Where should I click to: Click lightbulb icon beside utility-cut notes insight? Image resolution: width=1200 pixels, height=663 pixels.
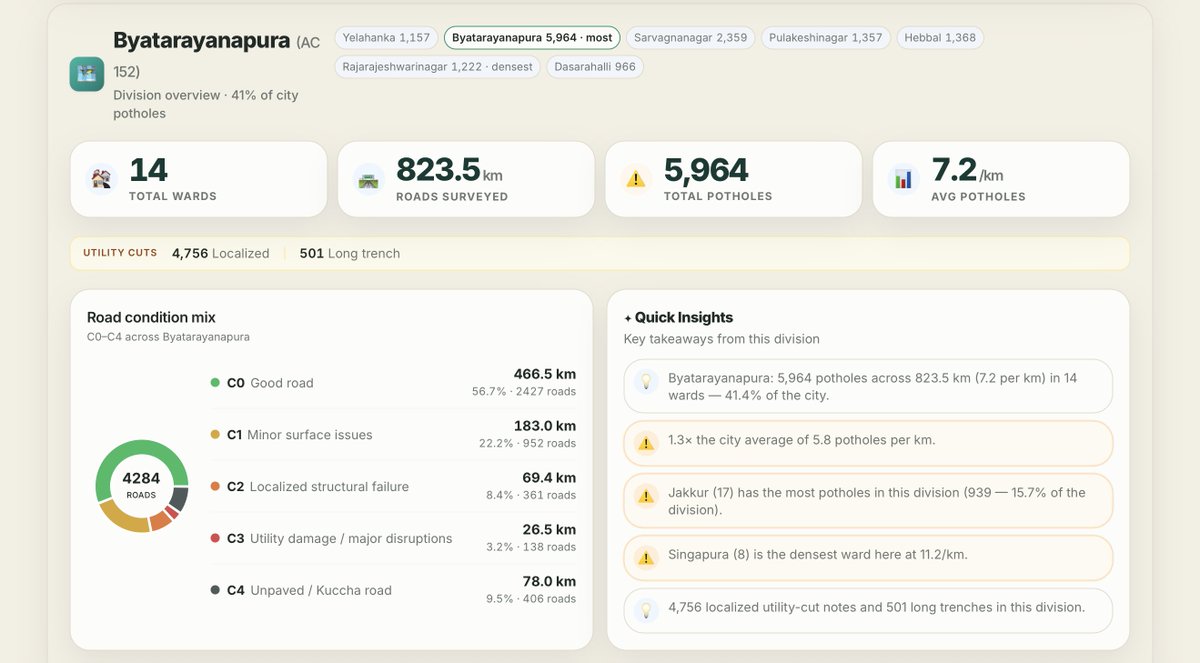click(x=646, y=610)
